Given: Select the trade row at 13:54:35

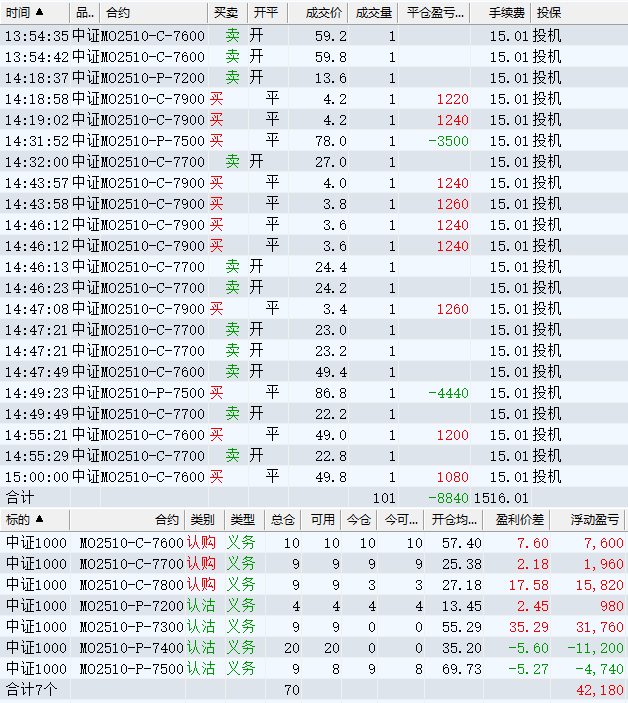Looking at the screenshot, I should (x=300, y=36).
